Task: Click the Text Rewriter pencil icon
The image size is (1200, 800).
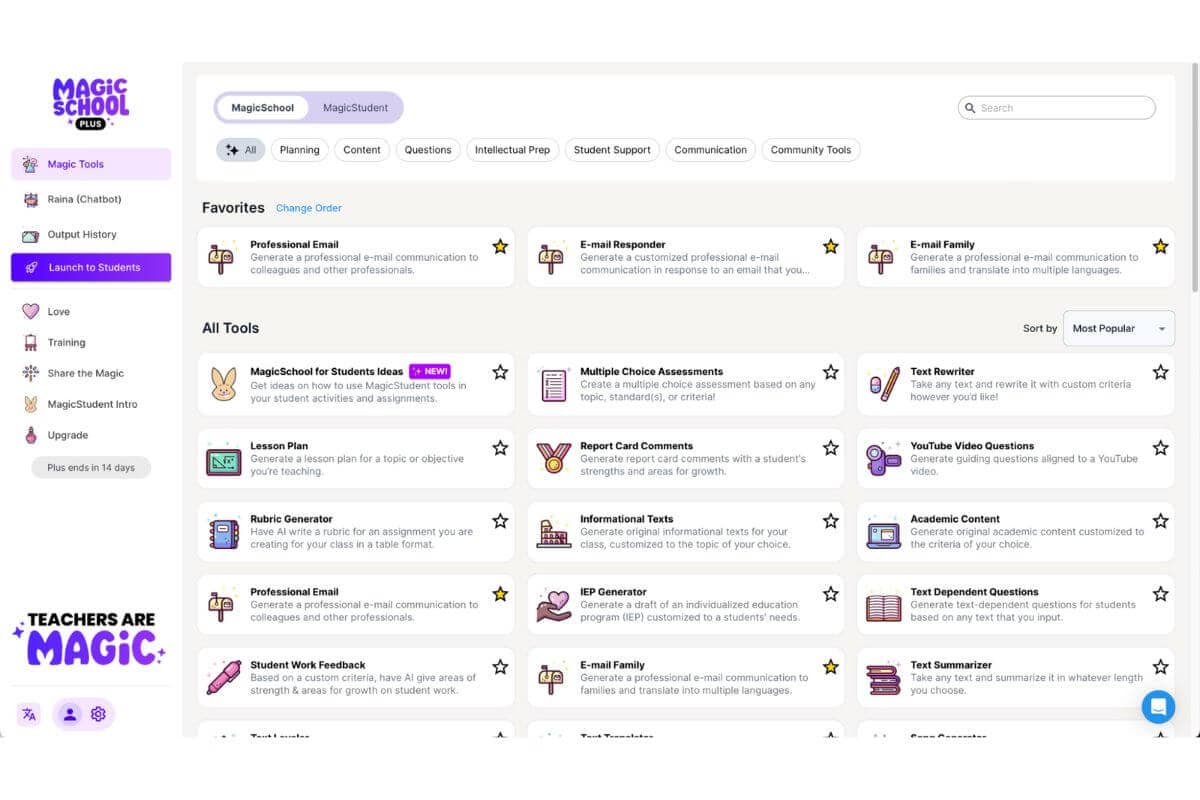Action: 884,385
